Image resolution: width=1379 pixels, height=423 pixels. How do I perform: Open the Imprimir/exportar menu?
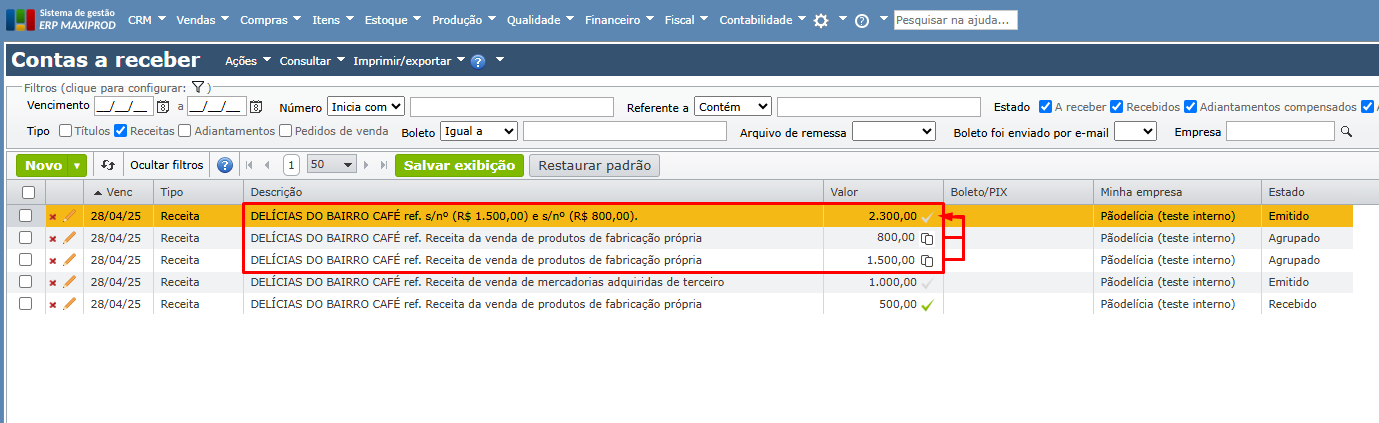tap(409, 61)
